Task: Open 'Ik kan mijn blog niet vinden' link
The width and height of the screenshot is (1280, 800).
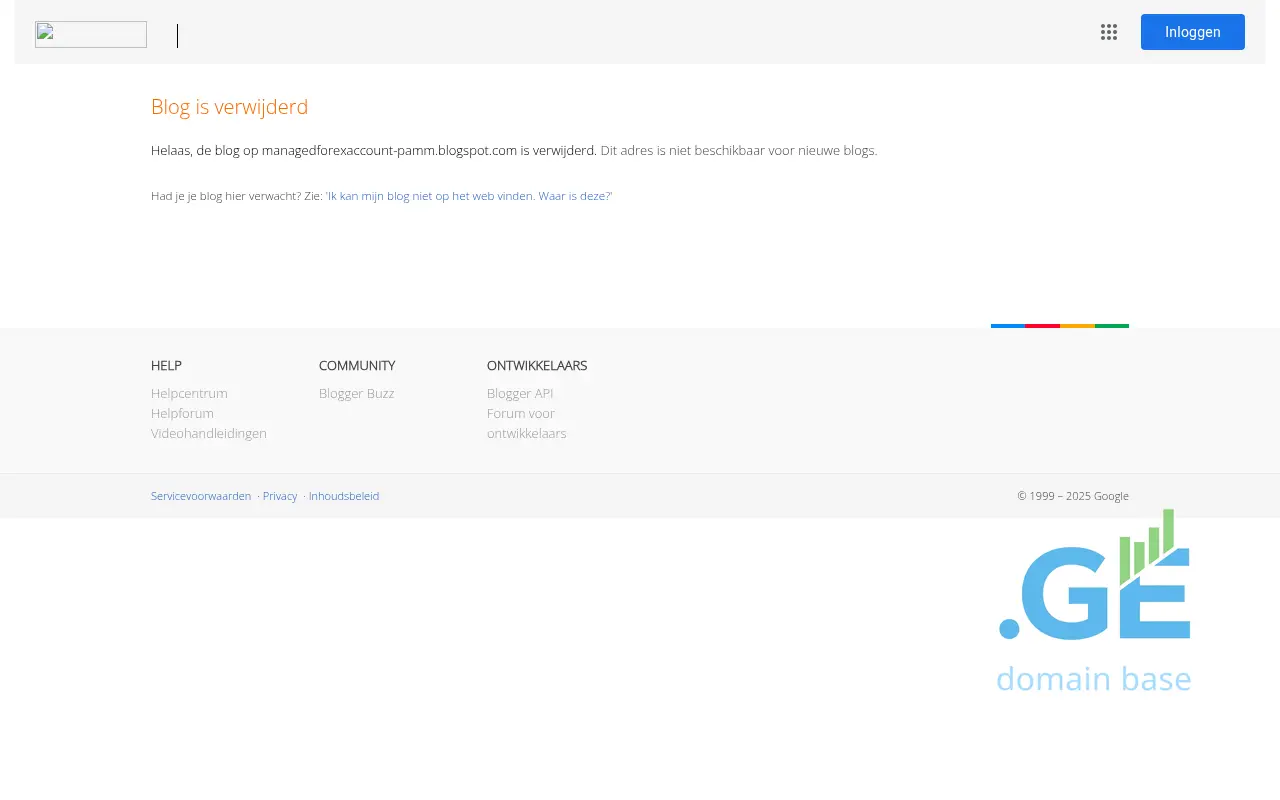Action: point(469,196)
